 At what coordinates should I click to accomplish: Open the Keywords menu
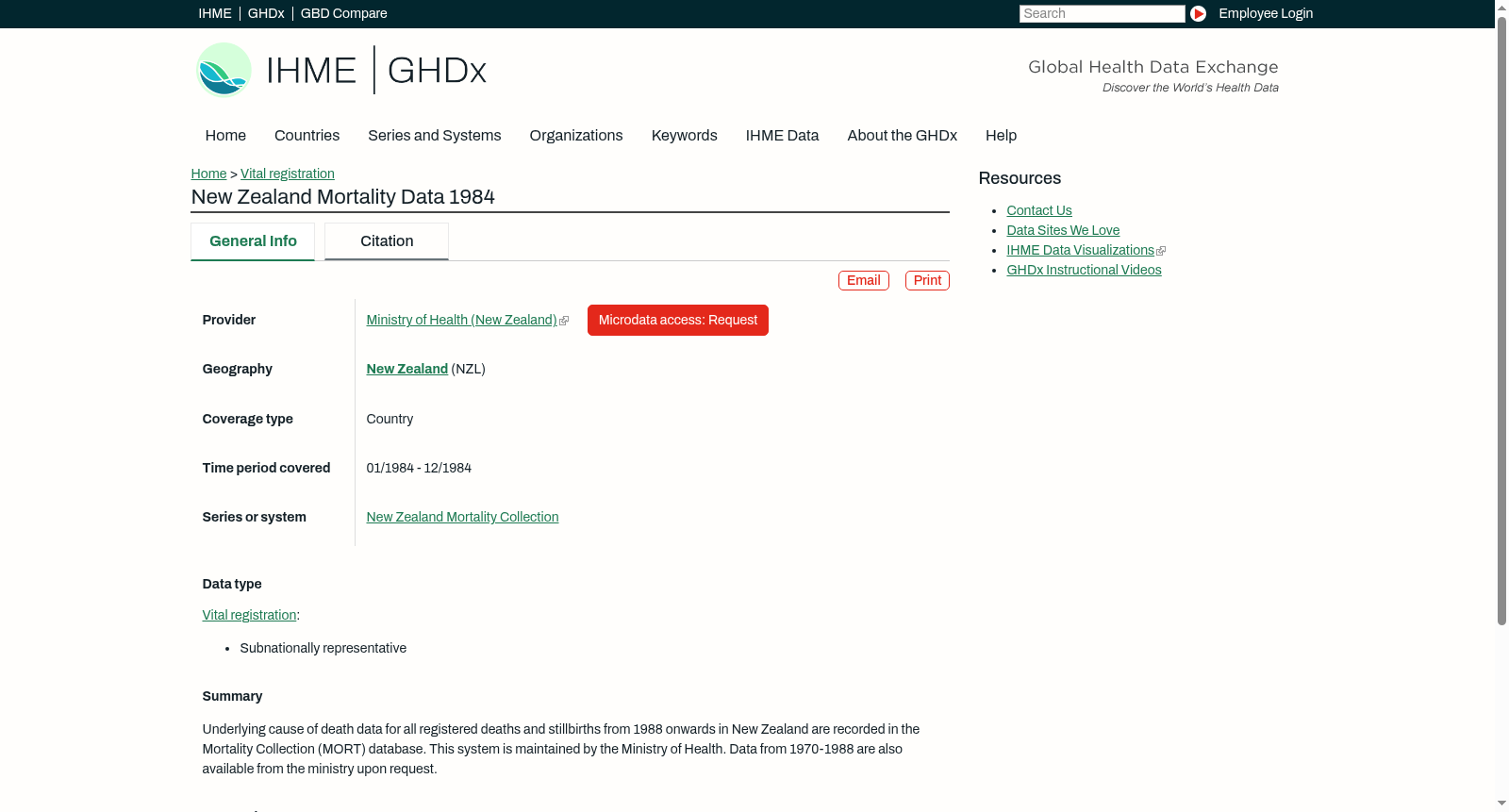pyautogui.click(x=684, y=135)
